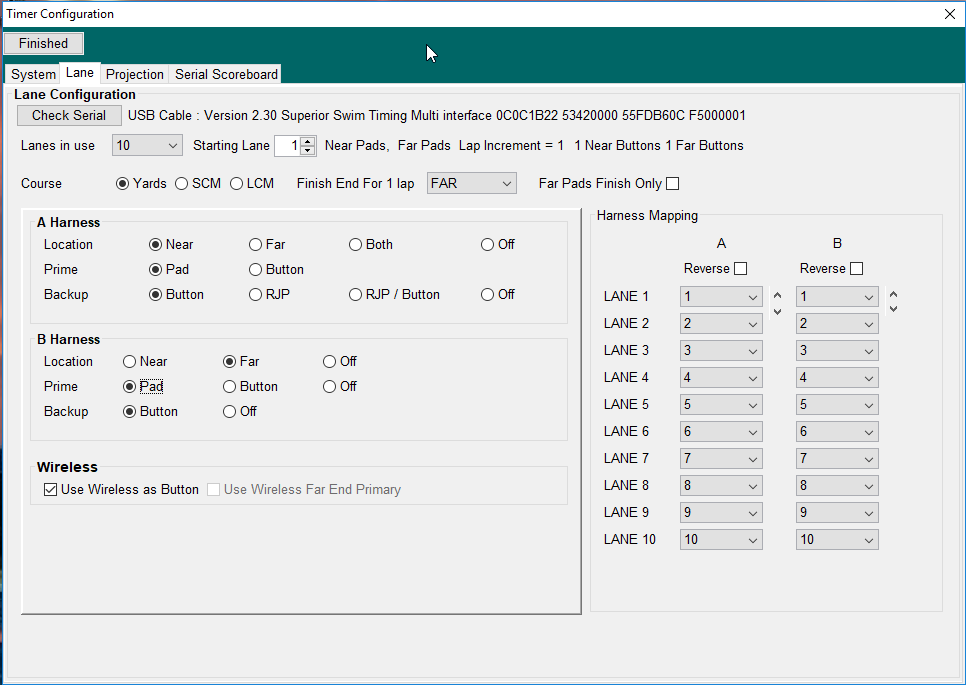Viewport: 966px width, 685px height.
Task: Enable the Far Pads Finish Only checkbox
Action: point(672,184)
